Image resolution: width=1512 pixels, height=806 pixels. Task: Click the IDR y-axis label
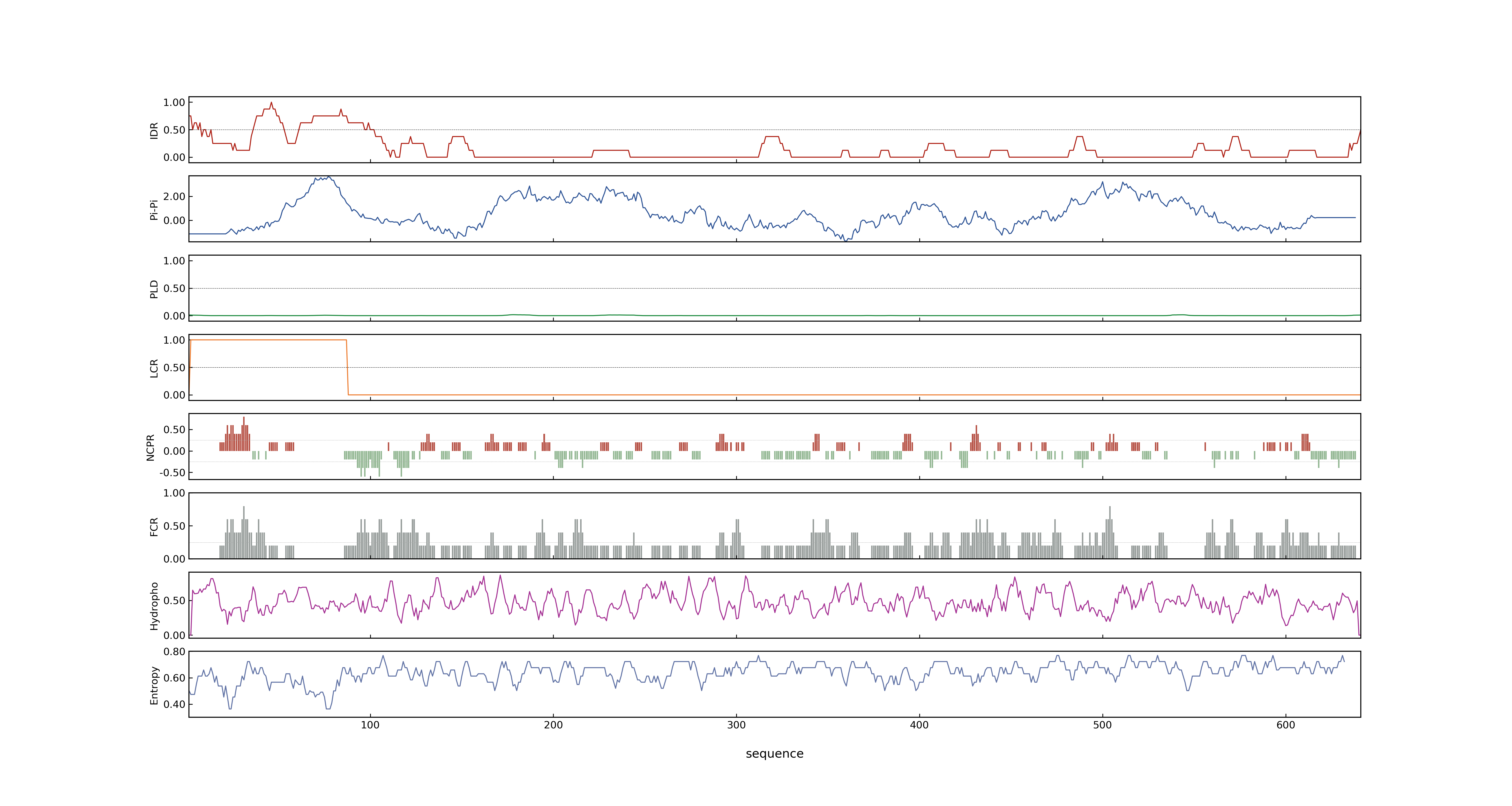[154, 130]
